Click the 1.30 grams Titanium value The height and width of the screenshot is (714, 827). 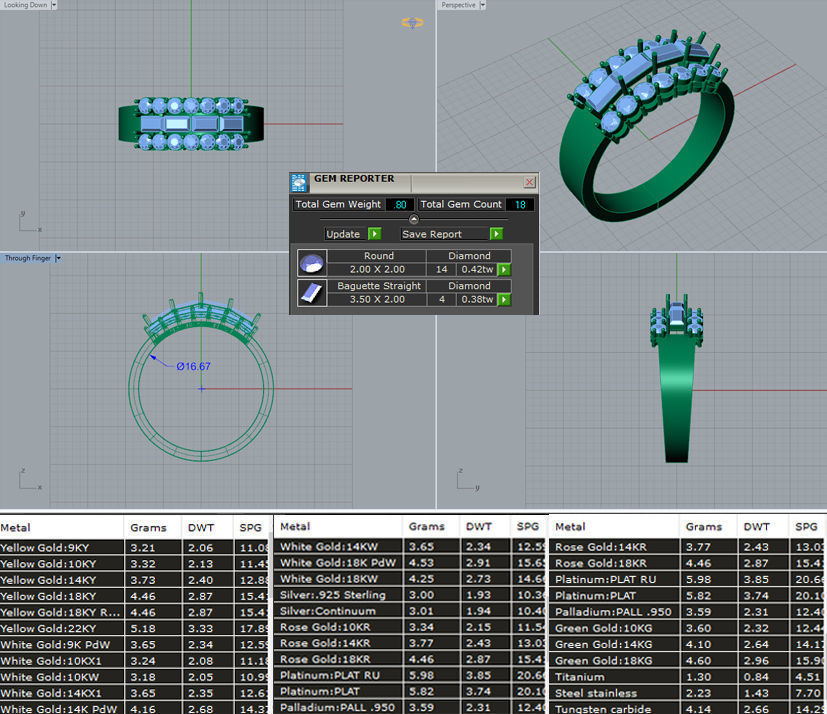(698, 677)
